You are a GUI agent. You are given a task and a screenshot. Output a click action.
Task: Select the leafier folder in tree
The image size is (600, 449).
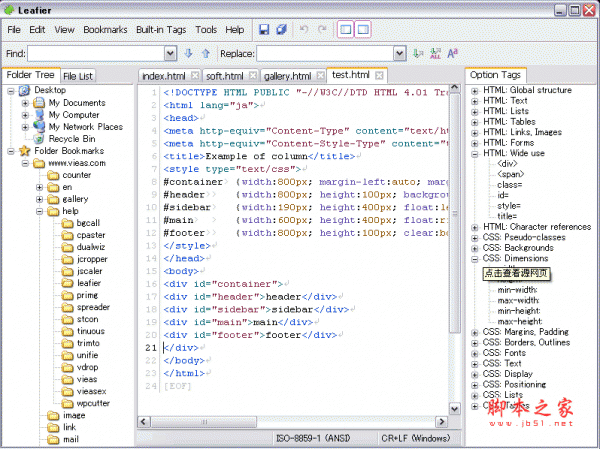(x=88, y=283)
